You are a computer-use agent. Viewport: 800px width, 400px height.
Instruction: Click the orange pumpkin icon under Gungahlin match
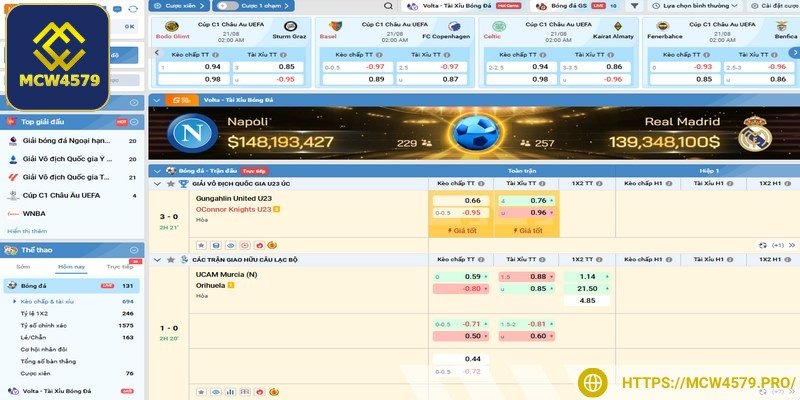[x=272, y=245]
